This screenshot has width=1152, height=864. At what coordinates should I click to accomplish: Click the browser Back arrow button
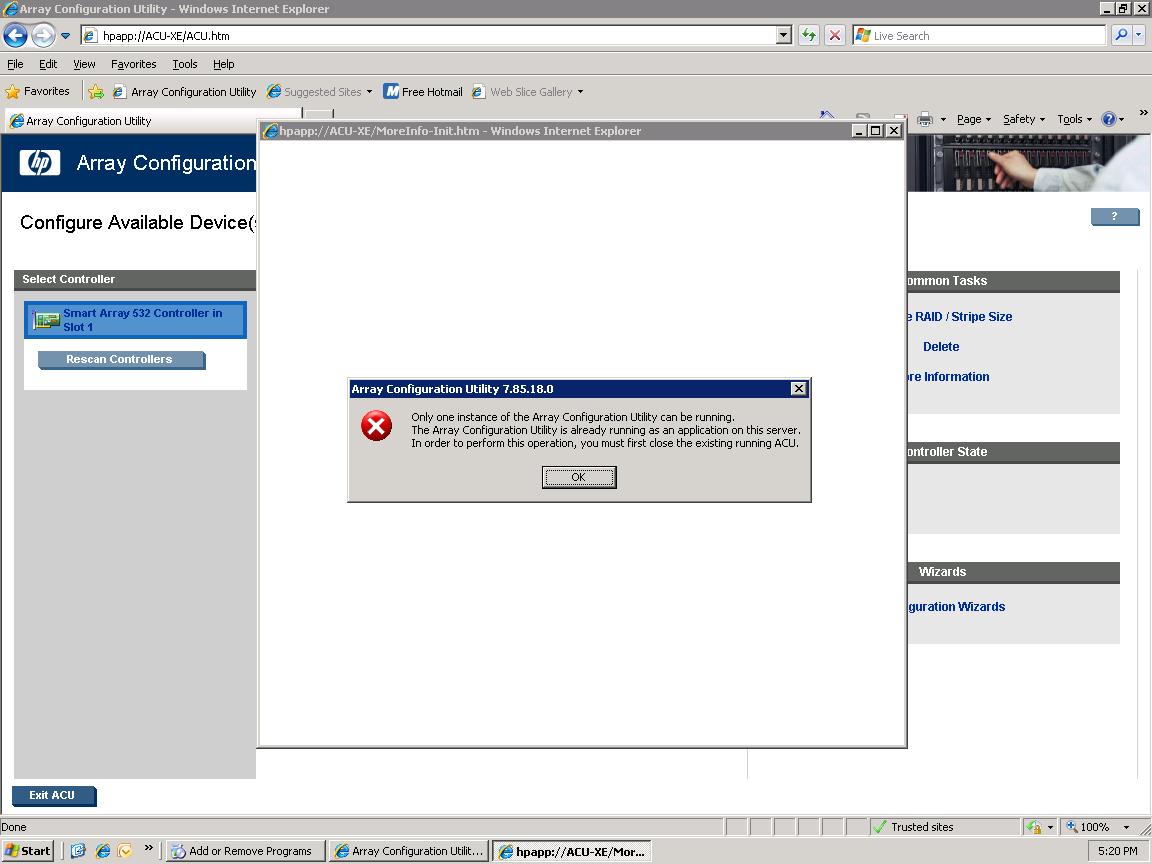pos(15,35)
